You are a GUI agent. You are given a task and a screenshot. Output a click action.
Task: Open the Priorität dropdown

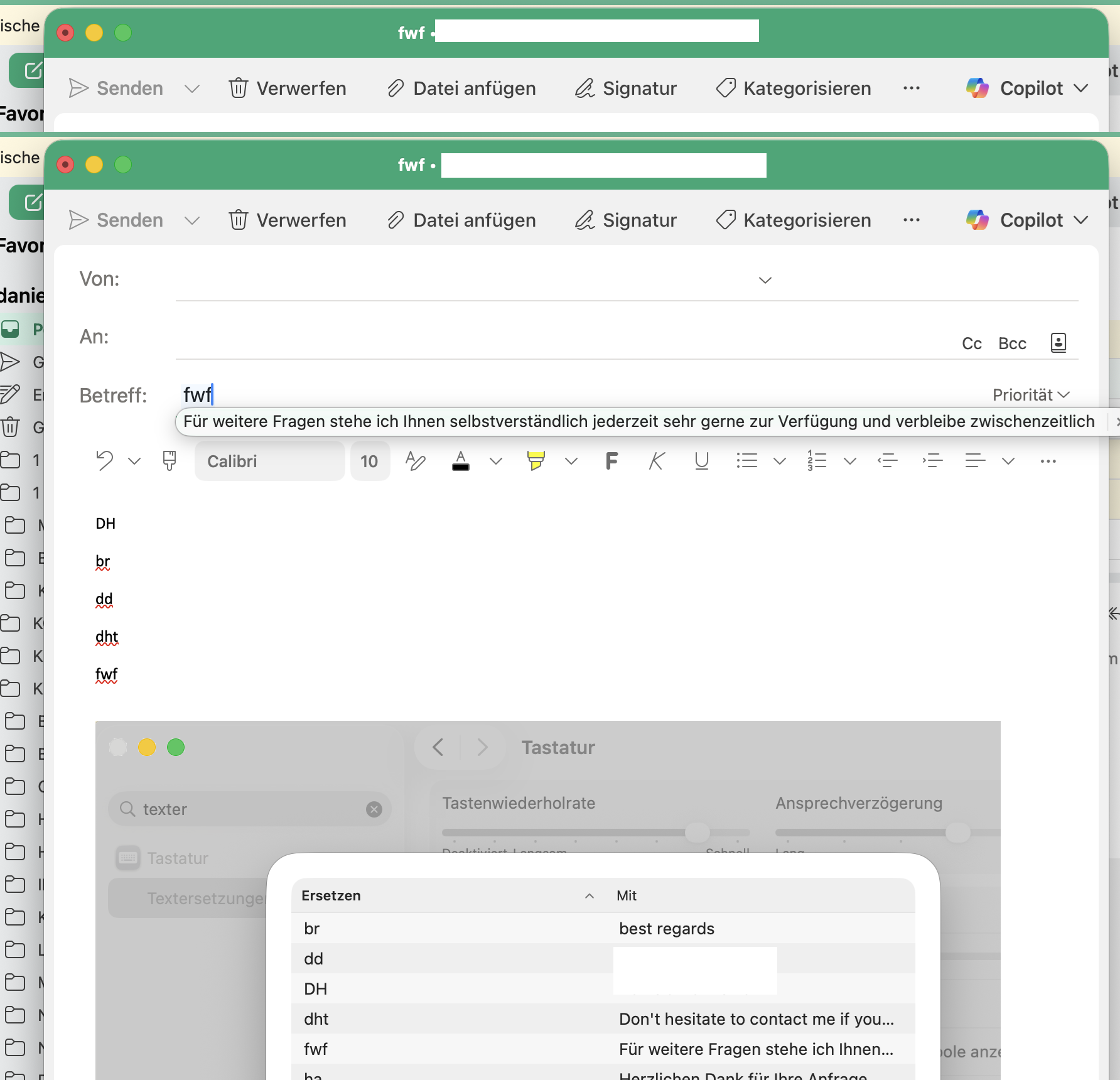(1031, 395)
